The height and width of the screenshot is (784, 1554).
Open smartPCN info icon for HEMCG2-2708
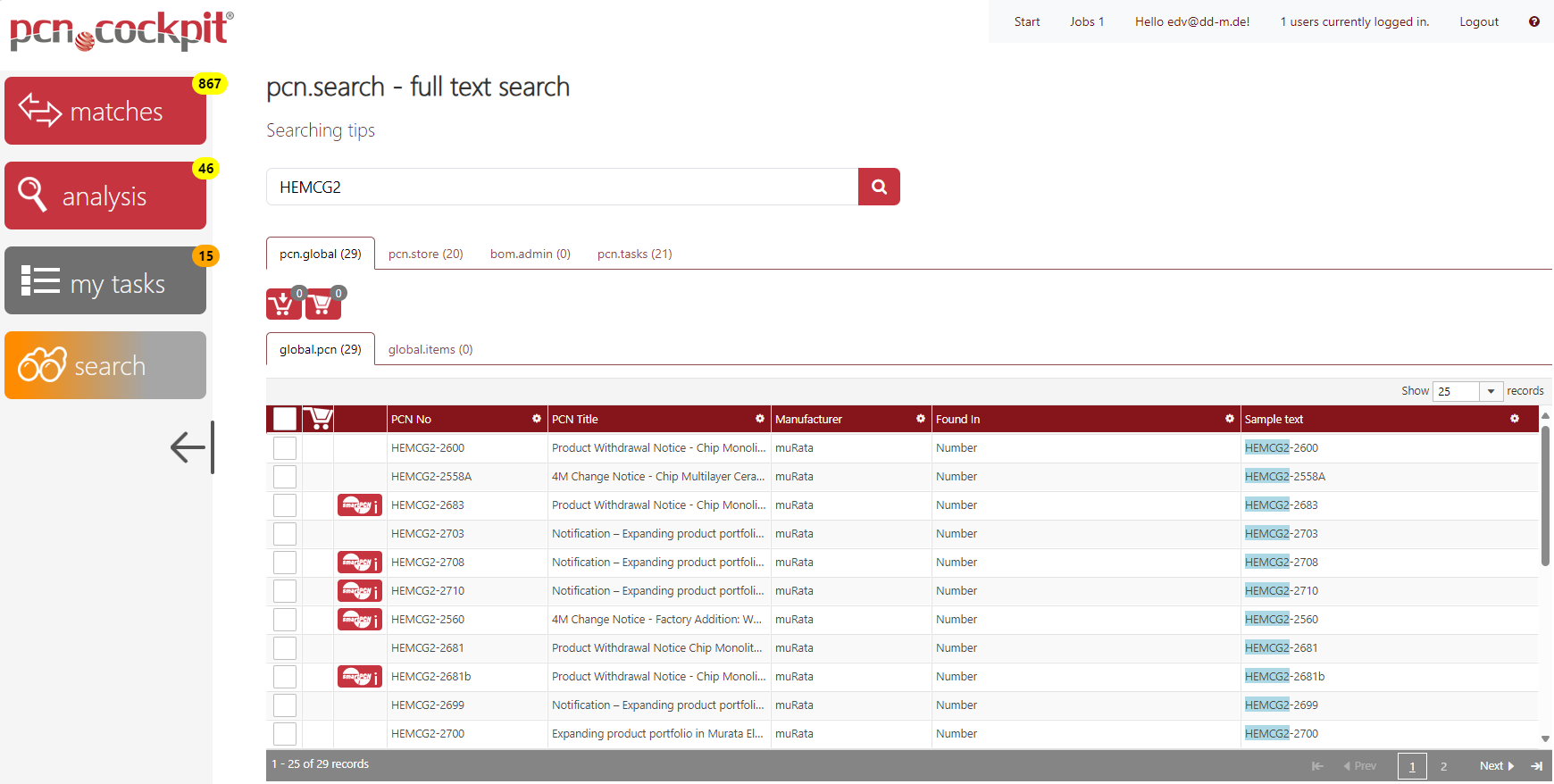tap(360, 563)
